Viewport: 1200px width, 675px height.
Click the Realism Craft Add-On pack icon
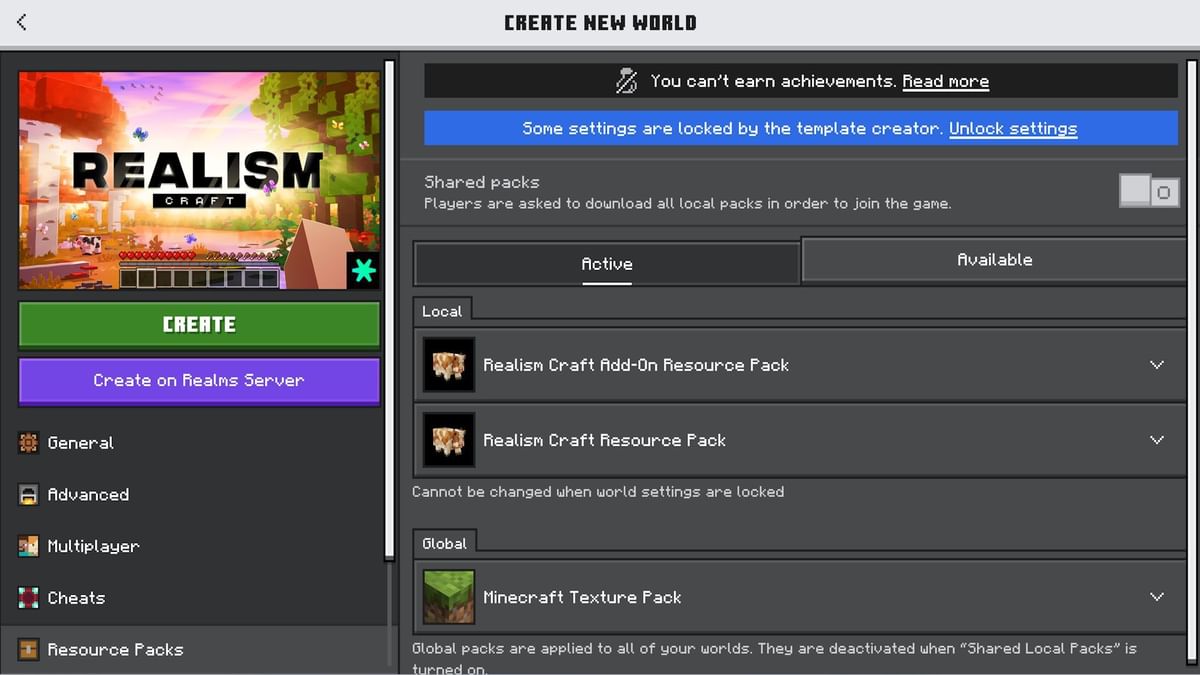[448, 365]
